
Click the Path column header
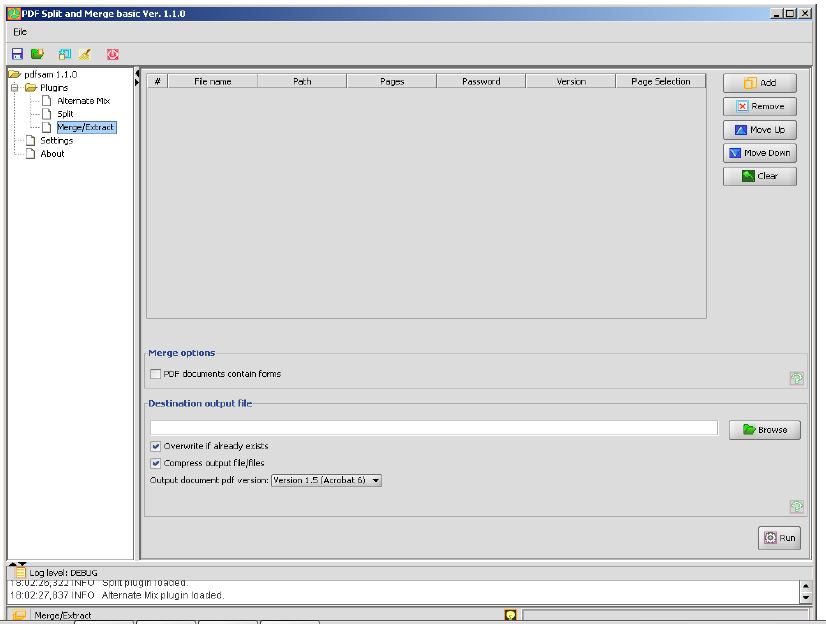click(302, 81)
